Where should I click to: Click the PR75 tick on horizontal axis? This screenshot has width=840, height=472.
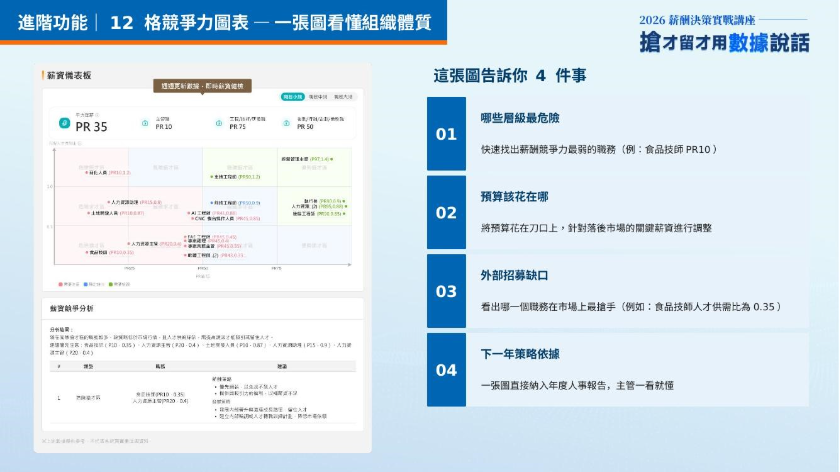[276, 268]
